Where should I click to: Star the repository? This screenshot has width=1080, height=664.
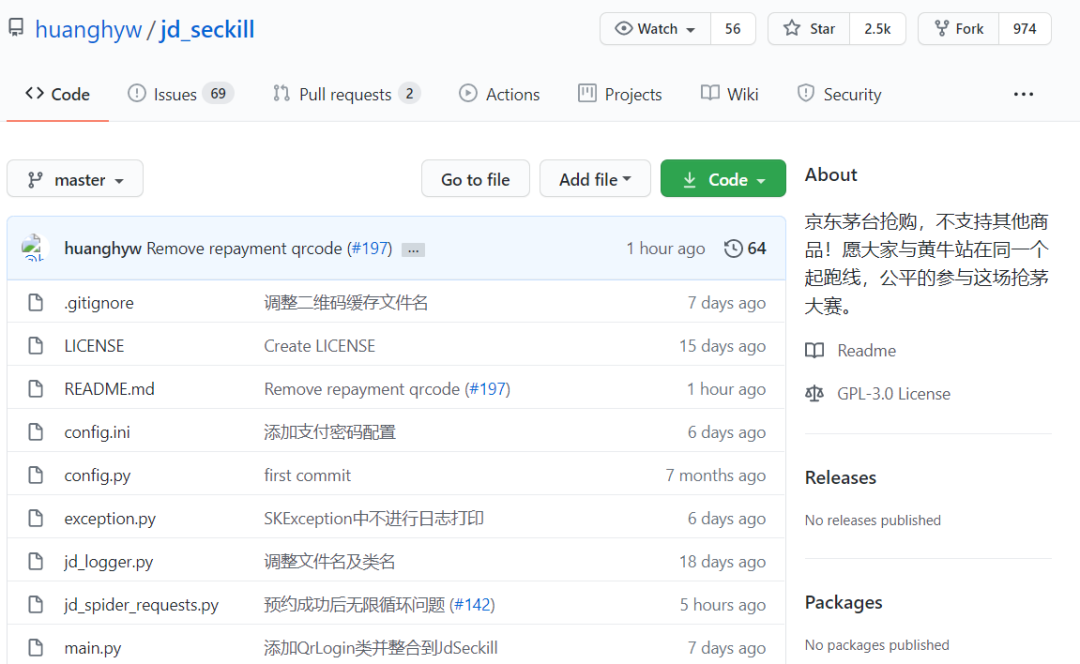[809, 29]
